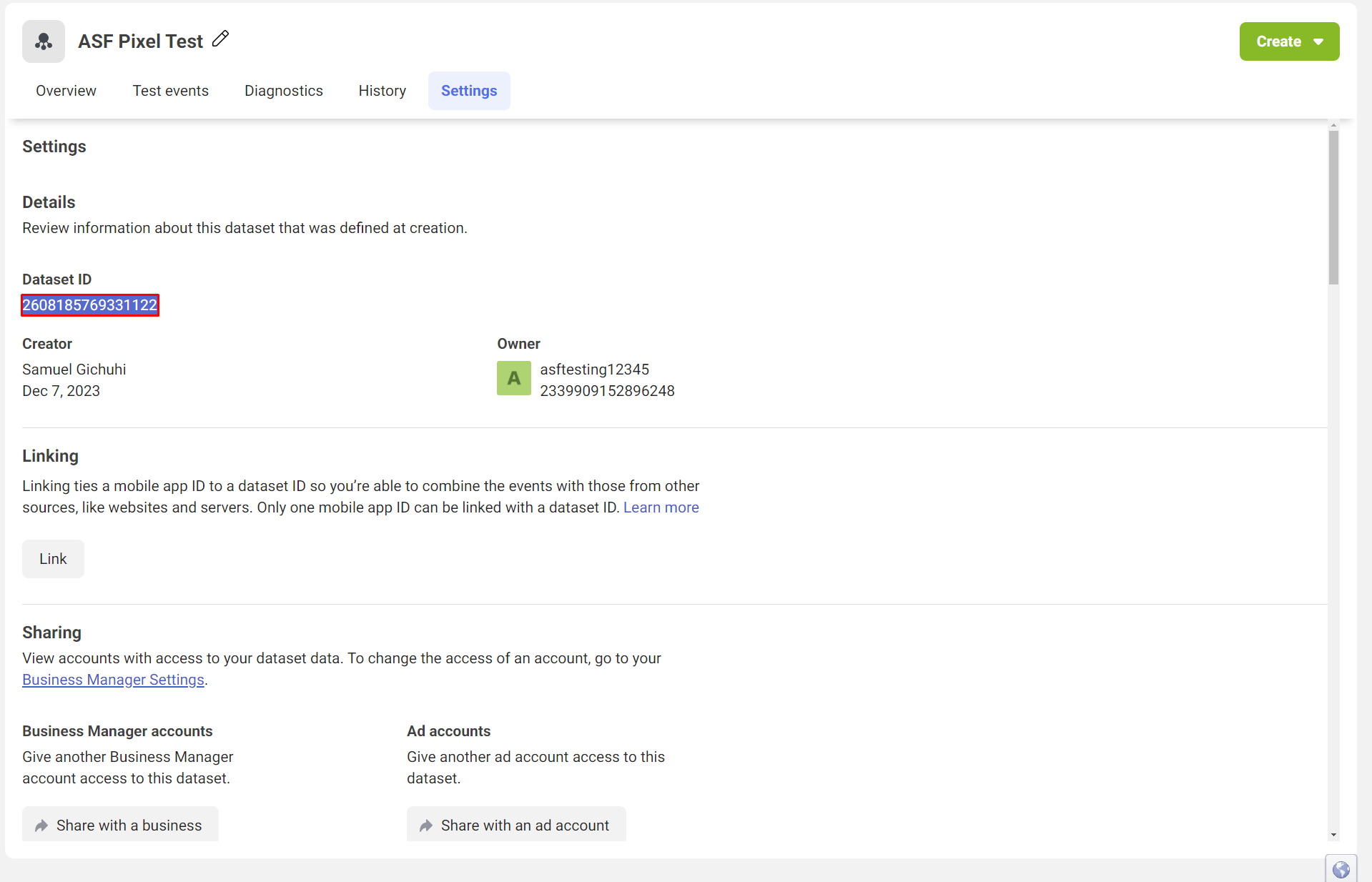This screenshot has height=882, width=1372.
Task: Click Share with a business button
Action: [x=120, y=825]
